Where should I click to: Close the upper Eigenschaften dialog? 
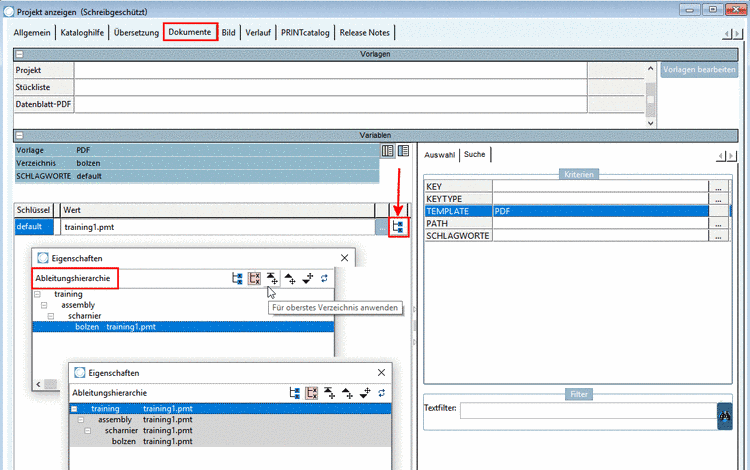[x=344, y=258]
